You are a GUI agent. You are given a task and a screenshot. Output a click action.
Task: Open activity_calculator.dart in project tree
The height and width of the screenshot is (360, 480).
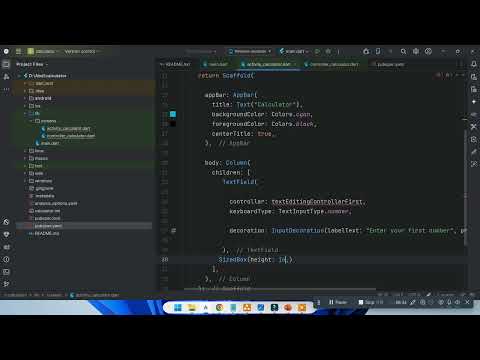[x=68, y=128]
